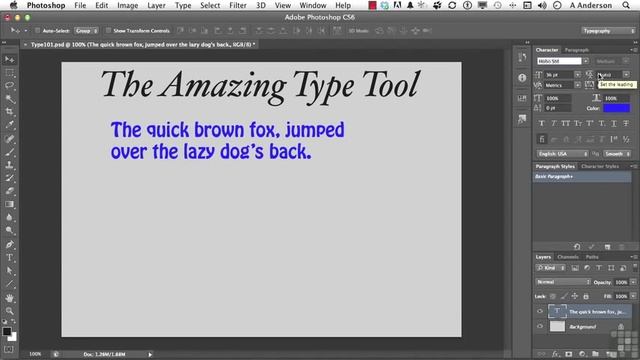640x360 pixels.
Task: Create new adjustment layer
Action: pos(582,354)
